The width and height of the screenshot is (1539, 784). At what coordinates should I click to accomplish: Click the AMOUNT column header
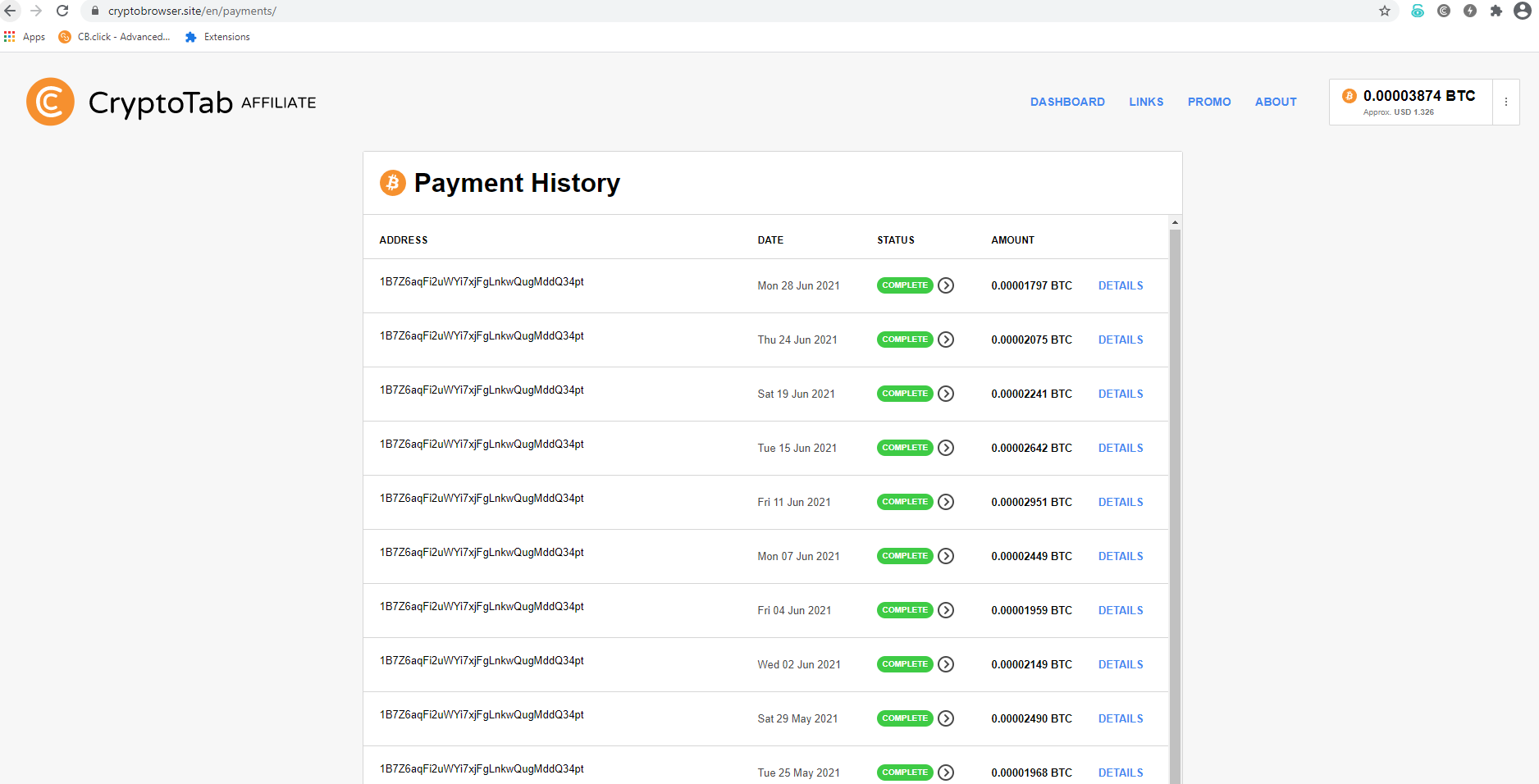tap(1012, 240)
